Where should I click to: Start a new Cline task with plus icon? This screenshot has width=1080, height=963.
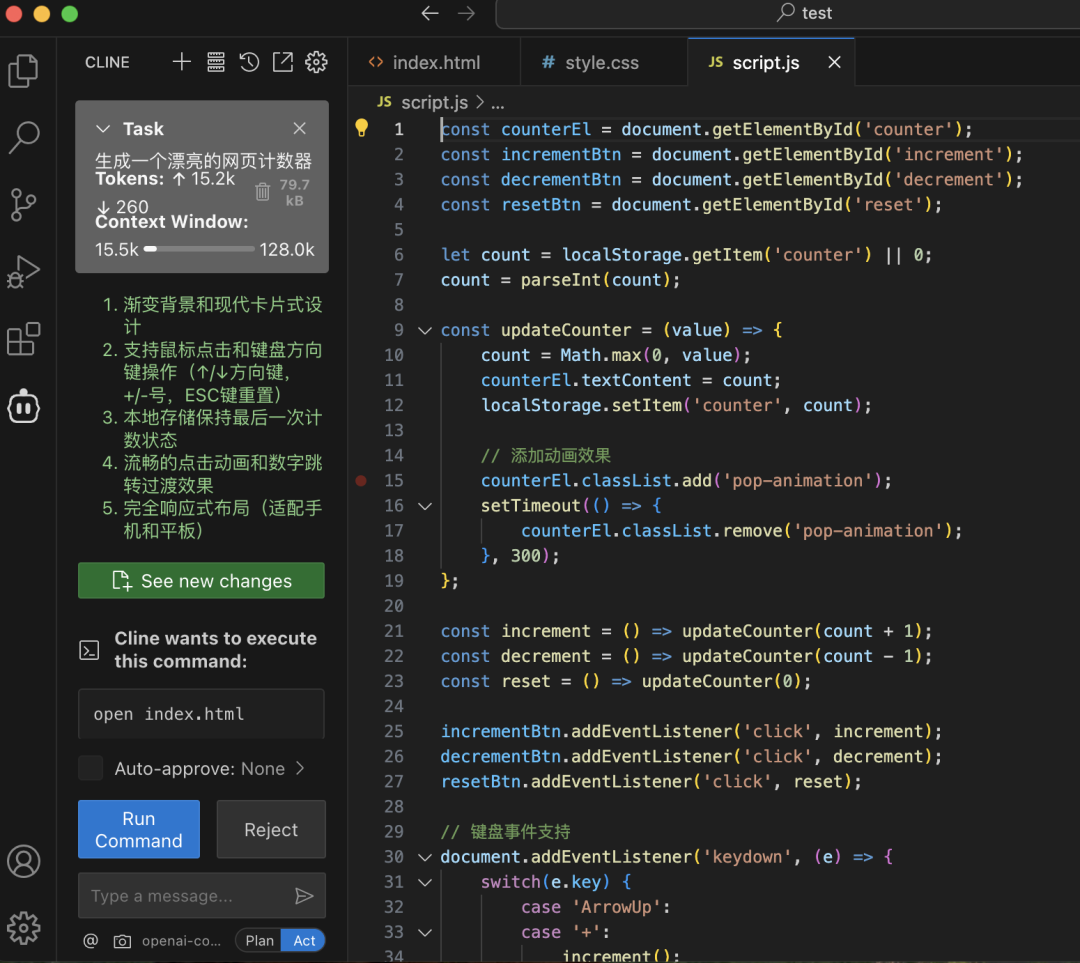tap(181, 61)
